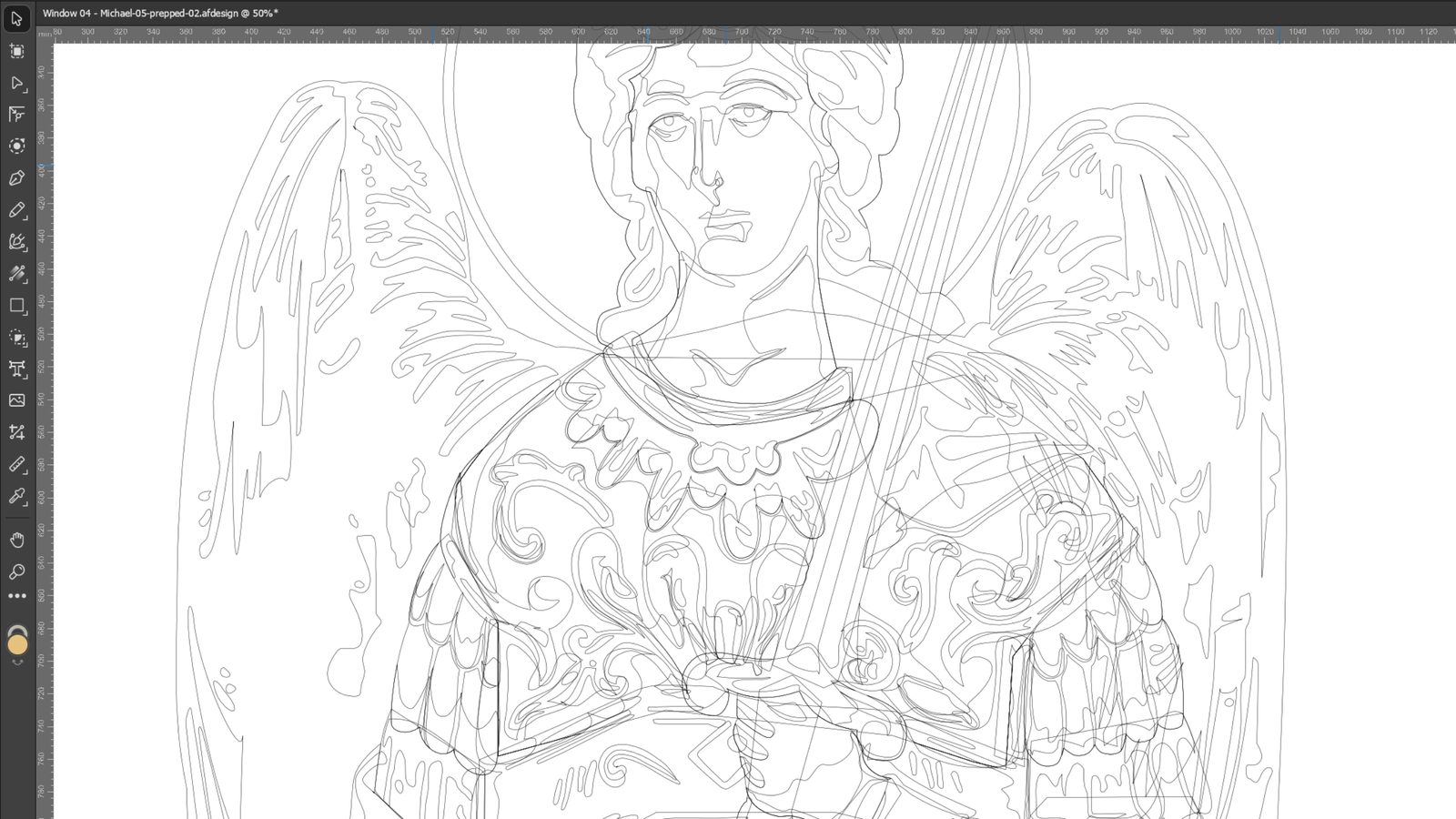
Task: Pick the Contour tool
Action: 16,146
